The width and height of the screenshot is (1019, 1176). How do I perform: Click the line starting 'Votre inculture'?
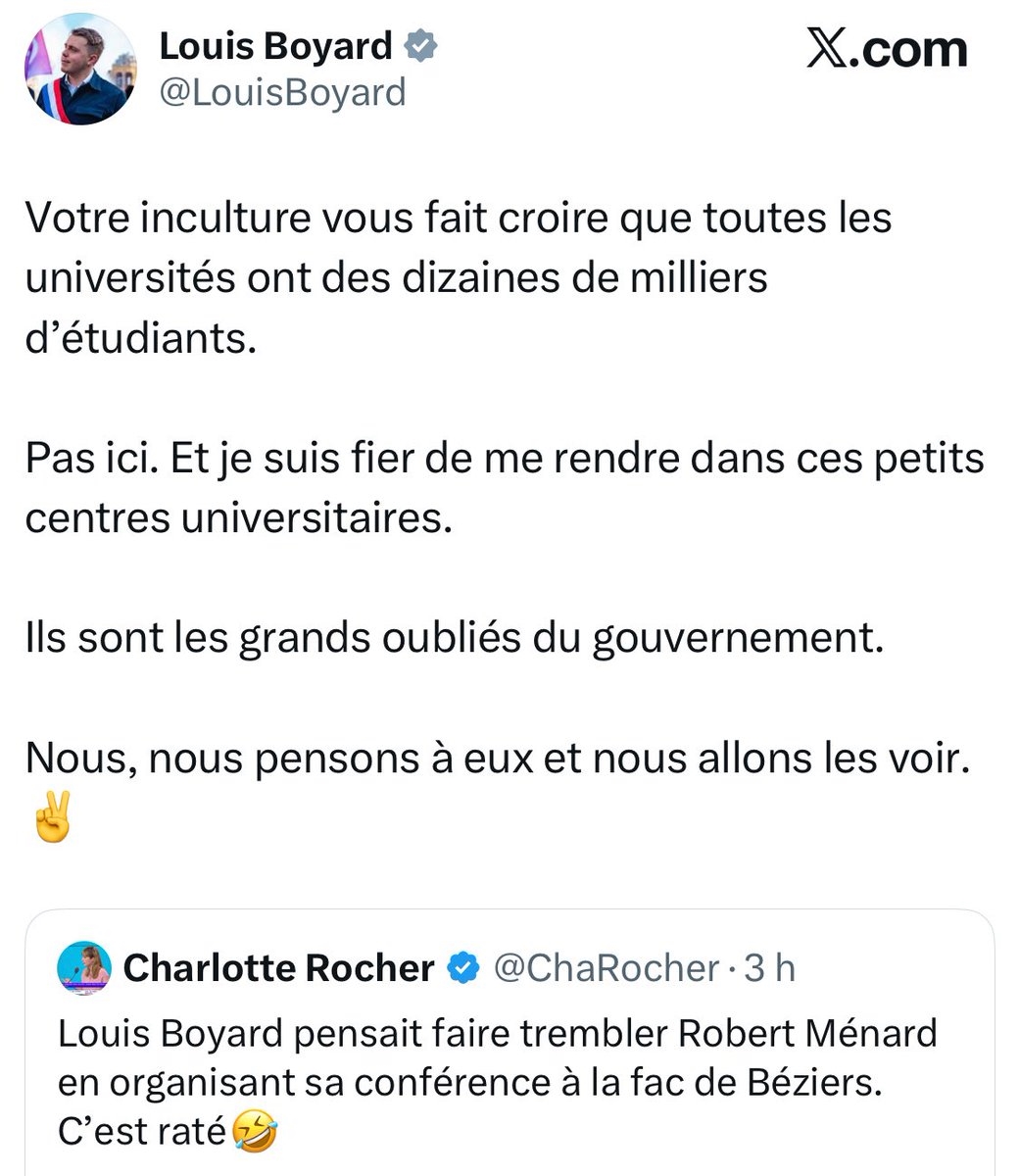point(458,219)
